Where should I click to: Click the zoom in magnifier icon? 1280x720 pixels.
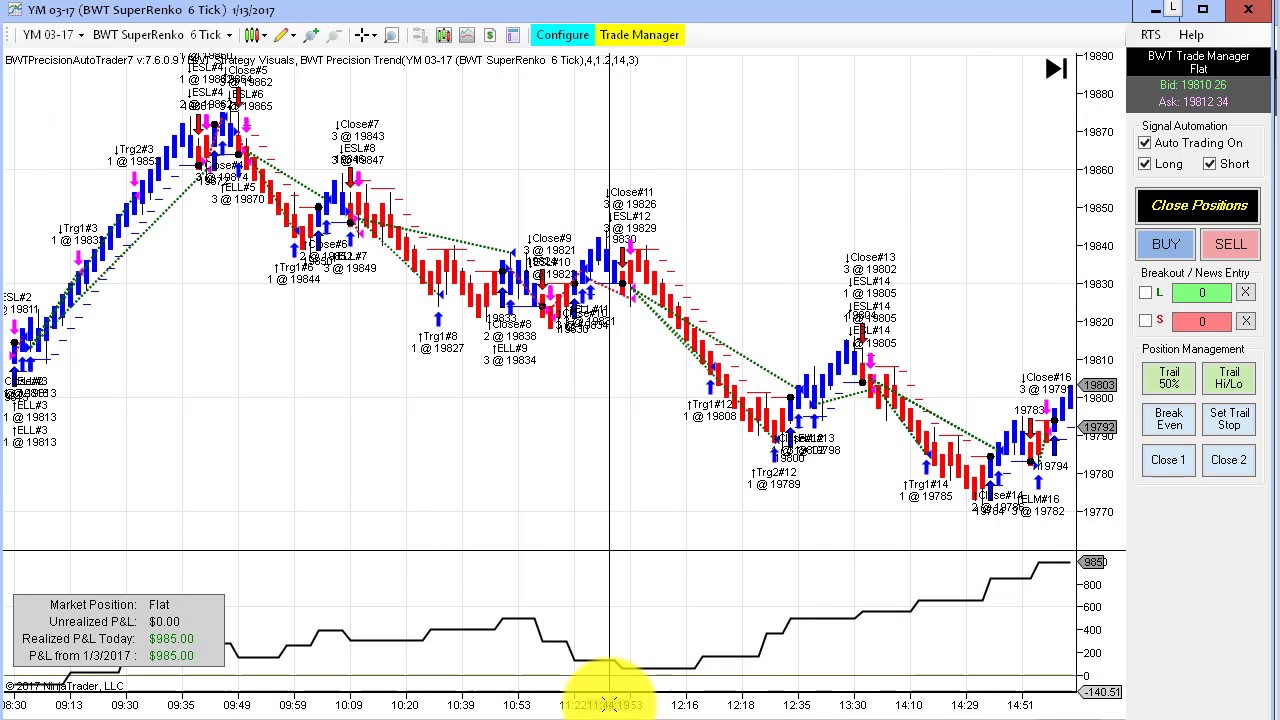click(311, 35)
